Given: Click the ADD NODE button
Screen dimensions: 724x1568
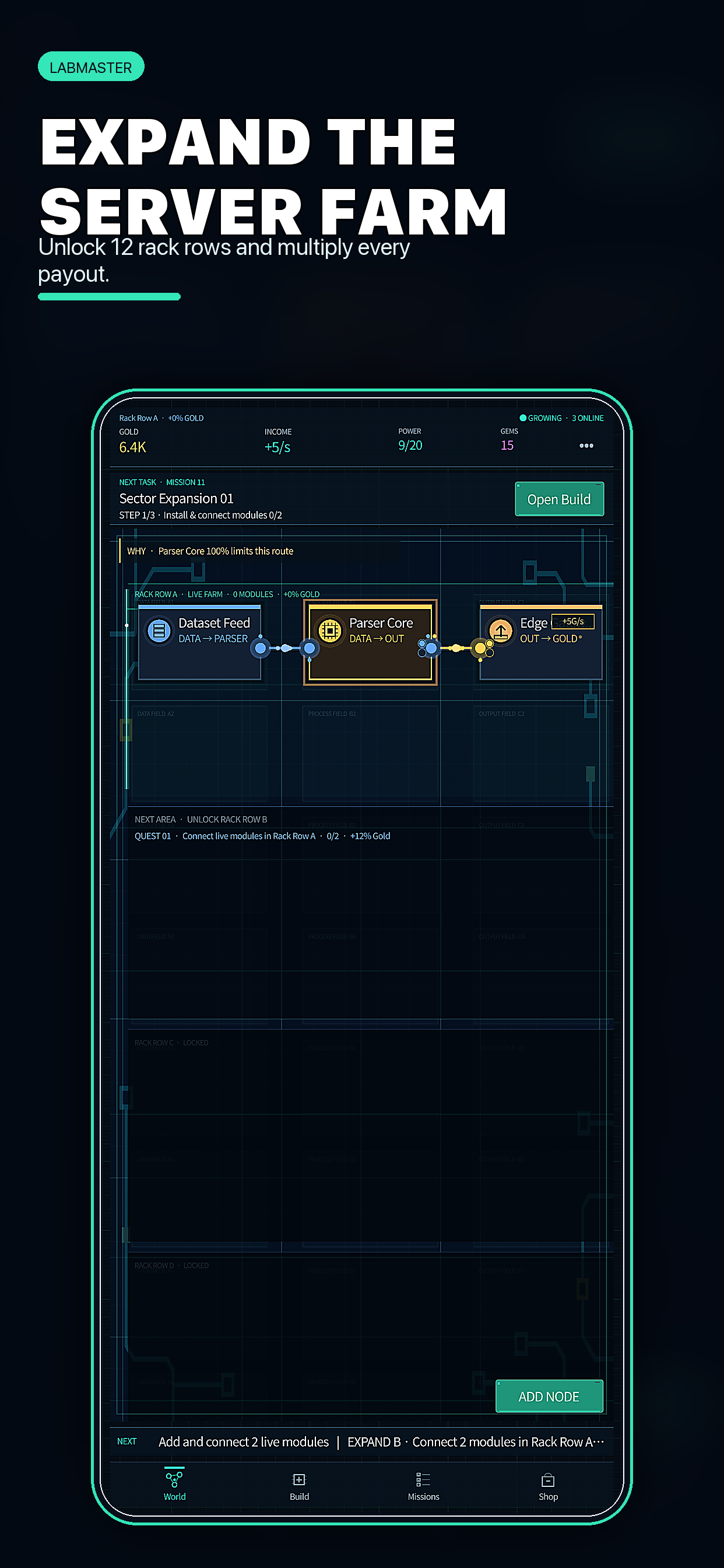Looking at the screenshot, I should 549,1396.
